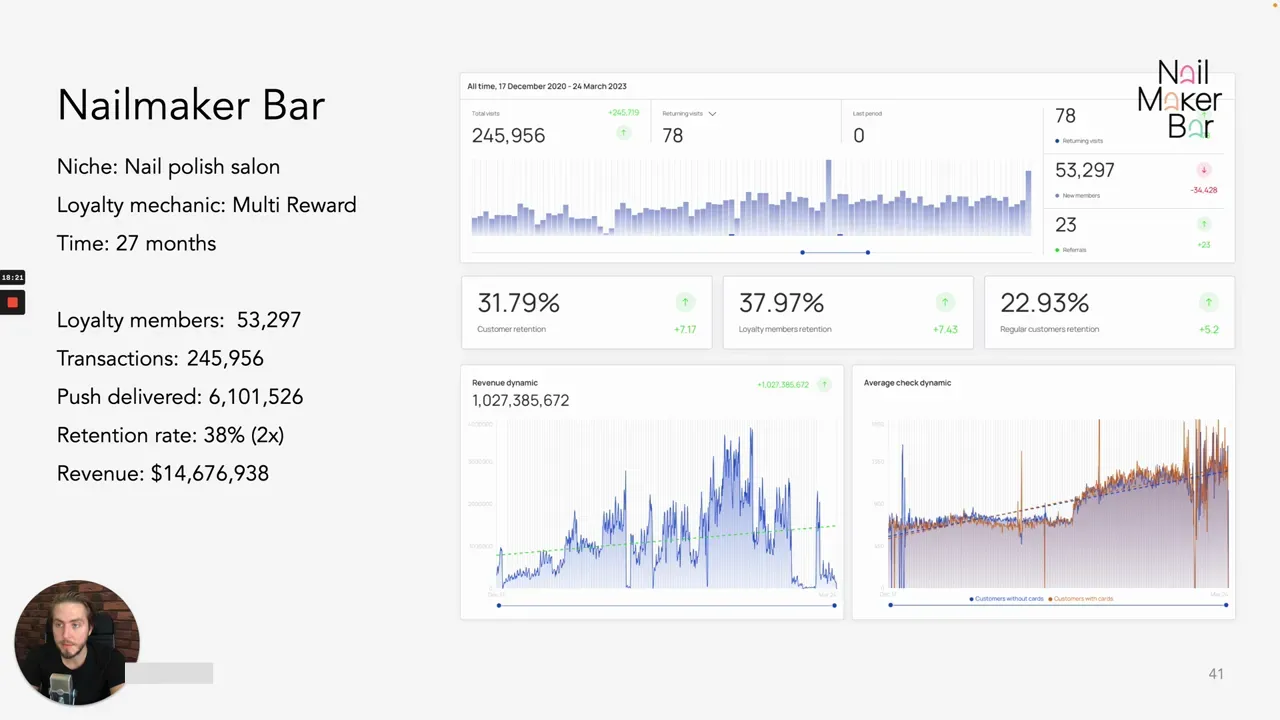Click the New members legend label
This screenshot has height=720, width=1280.
pos(1077,195)
